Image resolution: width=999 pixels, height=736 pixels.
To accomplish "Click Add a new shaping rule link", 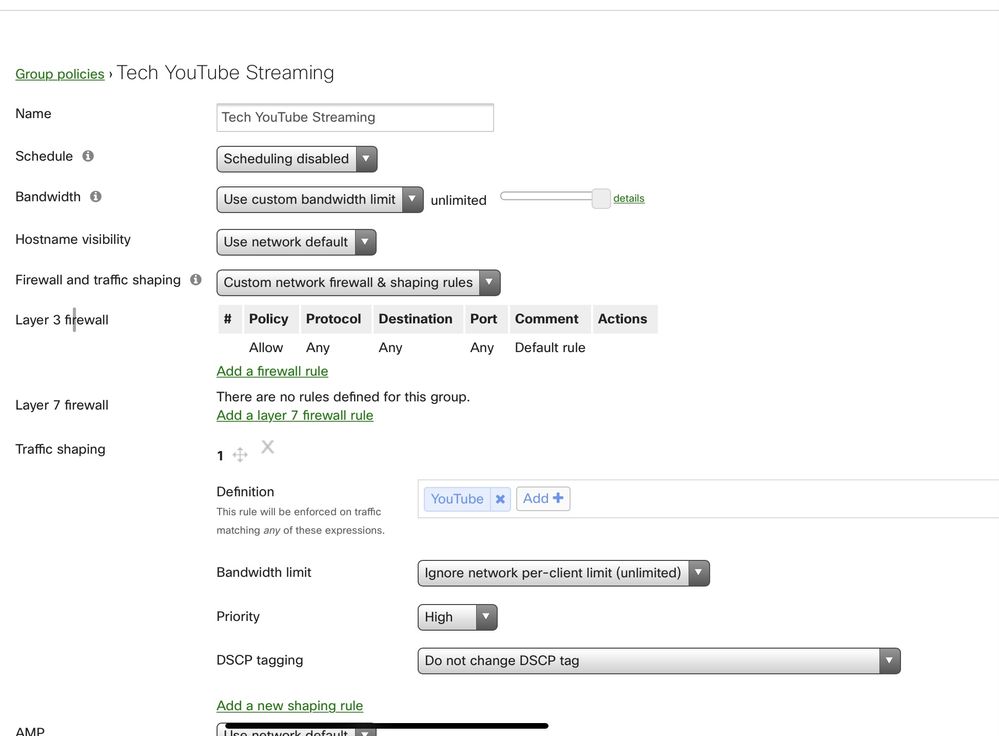I will (290, 705).
